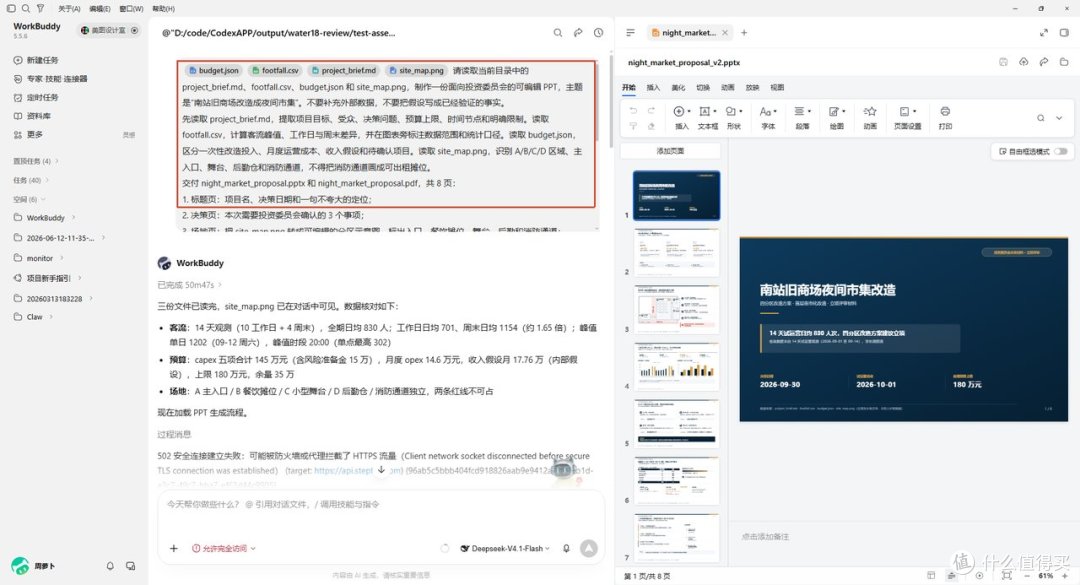
Task: Click 添加页面 button
Action: pyautogui.click(x=670, y=150)
